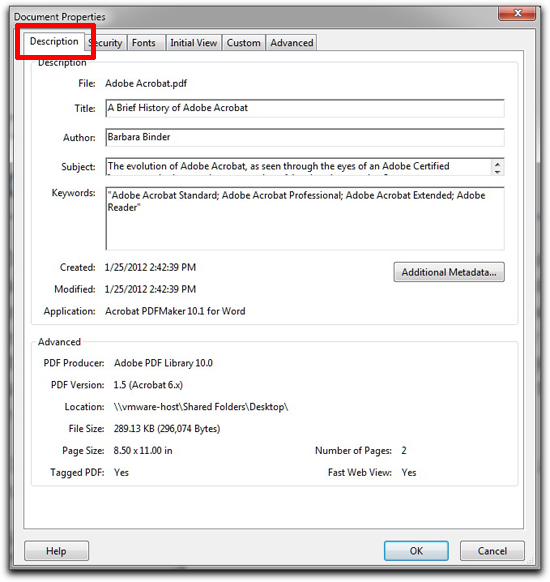The image size is (550, 582).
Task: Click the Subject field's down scroll arrow
Action: pos(497,171)
